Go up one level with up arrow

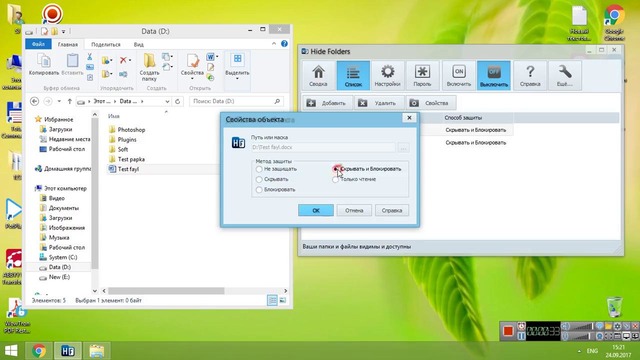pyautogui.click(x=70, y=101)
